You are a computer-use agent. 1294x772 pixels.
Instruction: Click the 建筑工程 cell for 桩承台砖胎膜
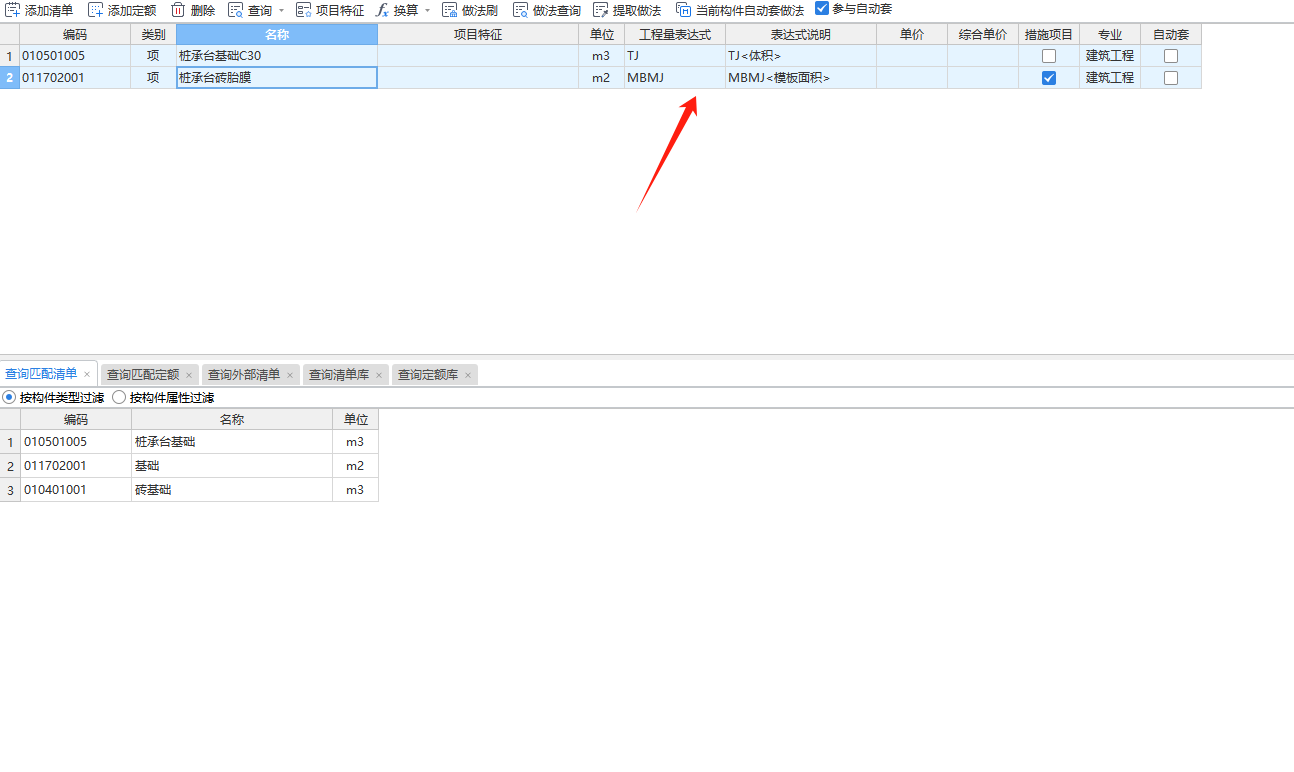point(1110,78)
